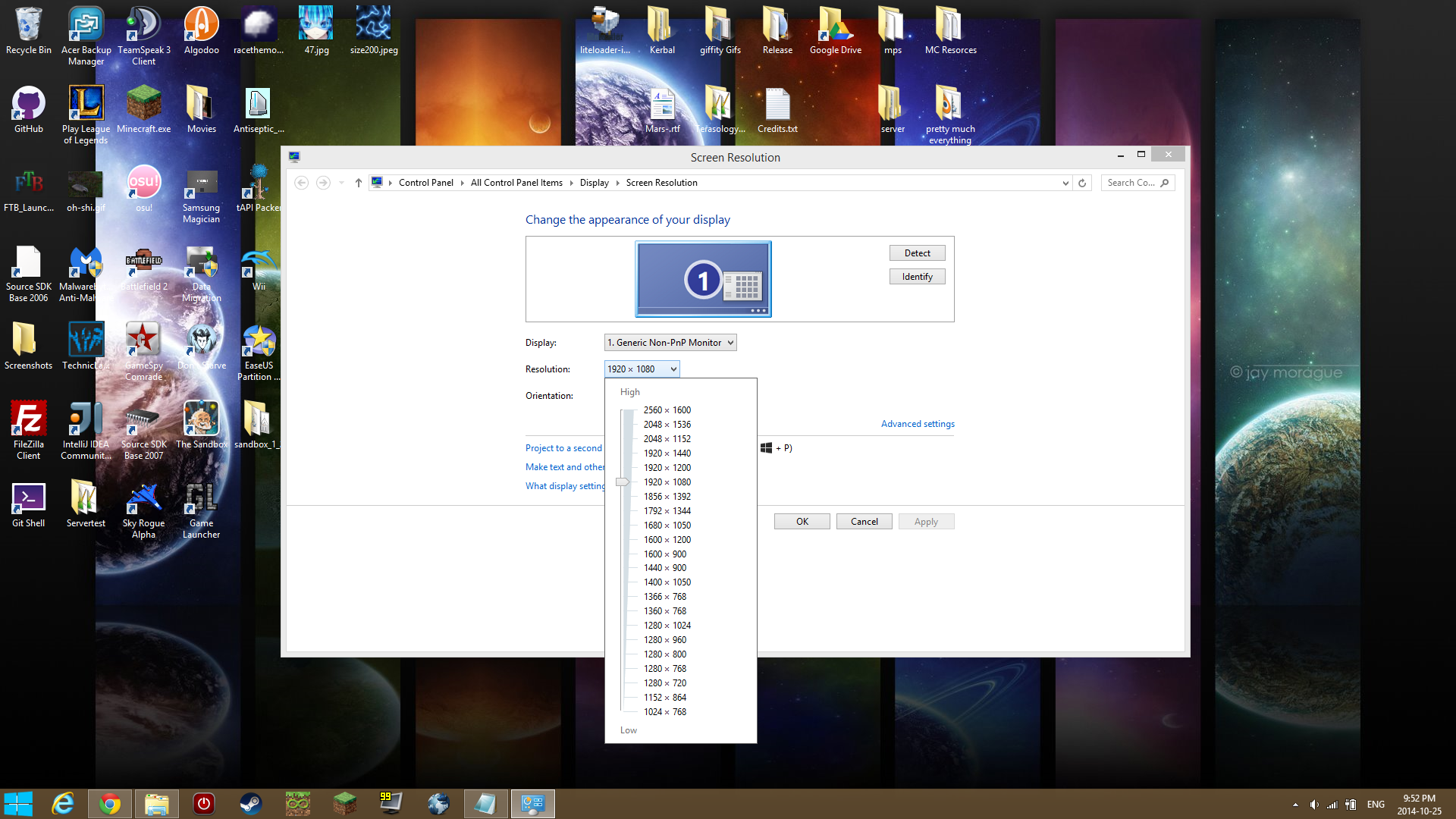This screenshot has width=1456, height=819.
Task: Open Sky Rogue Alpha icon
Action: click(143, 509)
